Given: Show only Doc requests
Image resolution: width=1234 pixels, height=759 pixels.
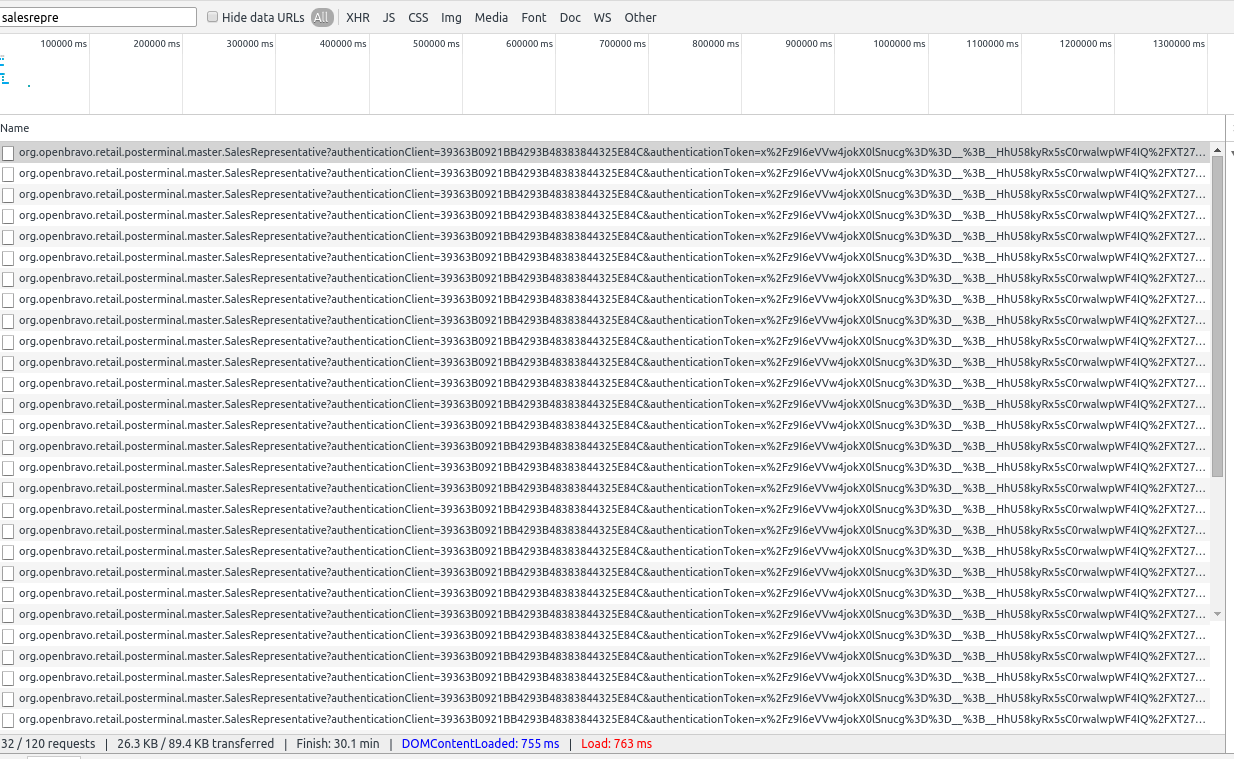Looking at the screenshot, I should [570, 18].
